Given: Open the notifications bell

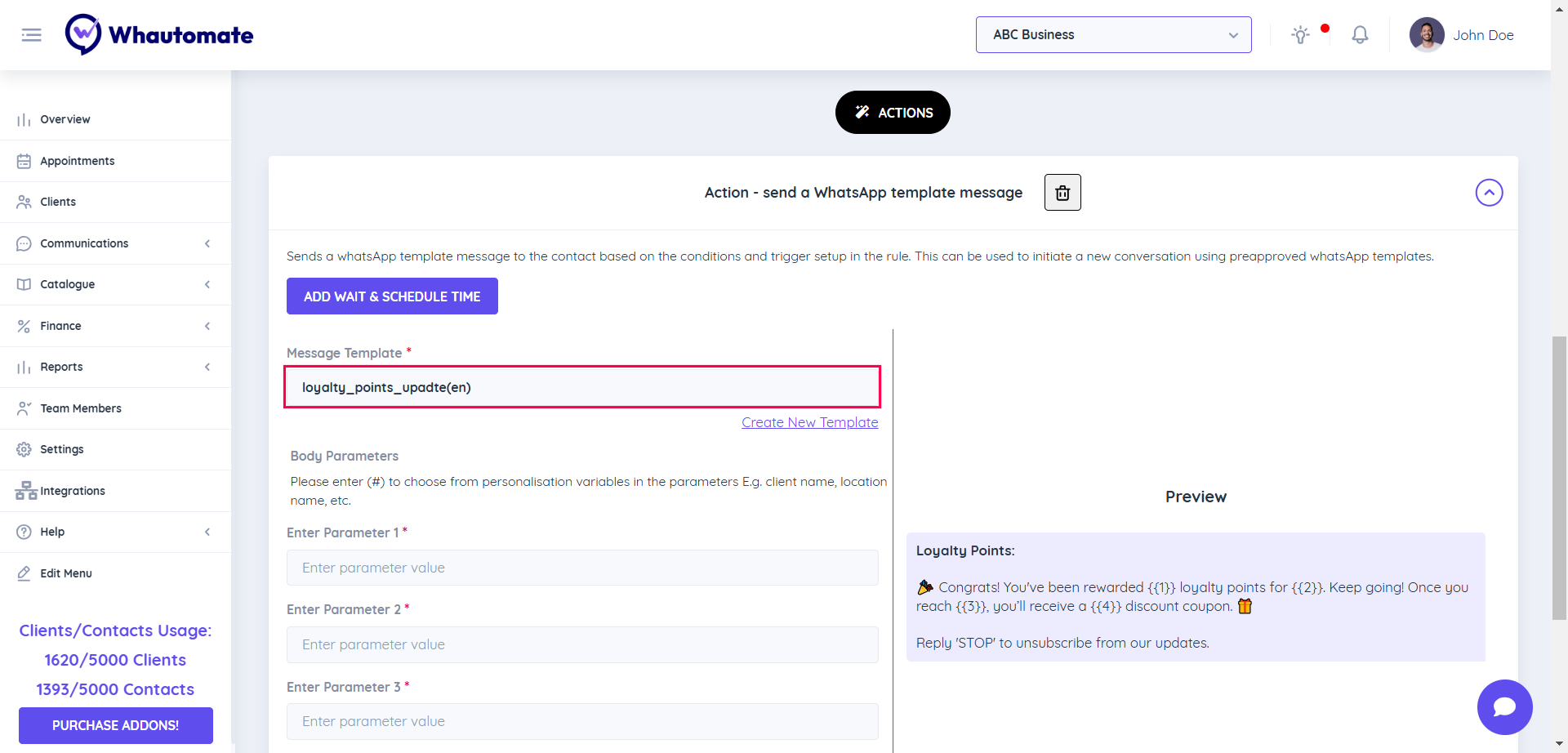Looking at the screenshot, I should click(1360, 35).
